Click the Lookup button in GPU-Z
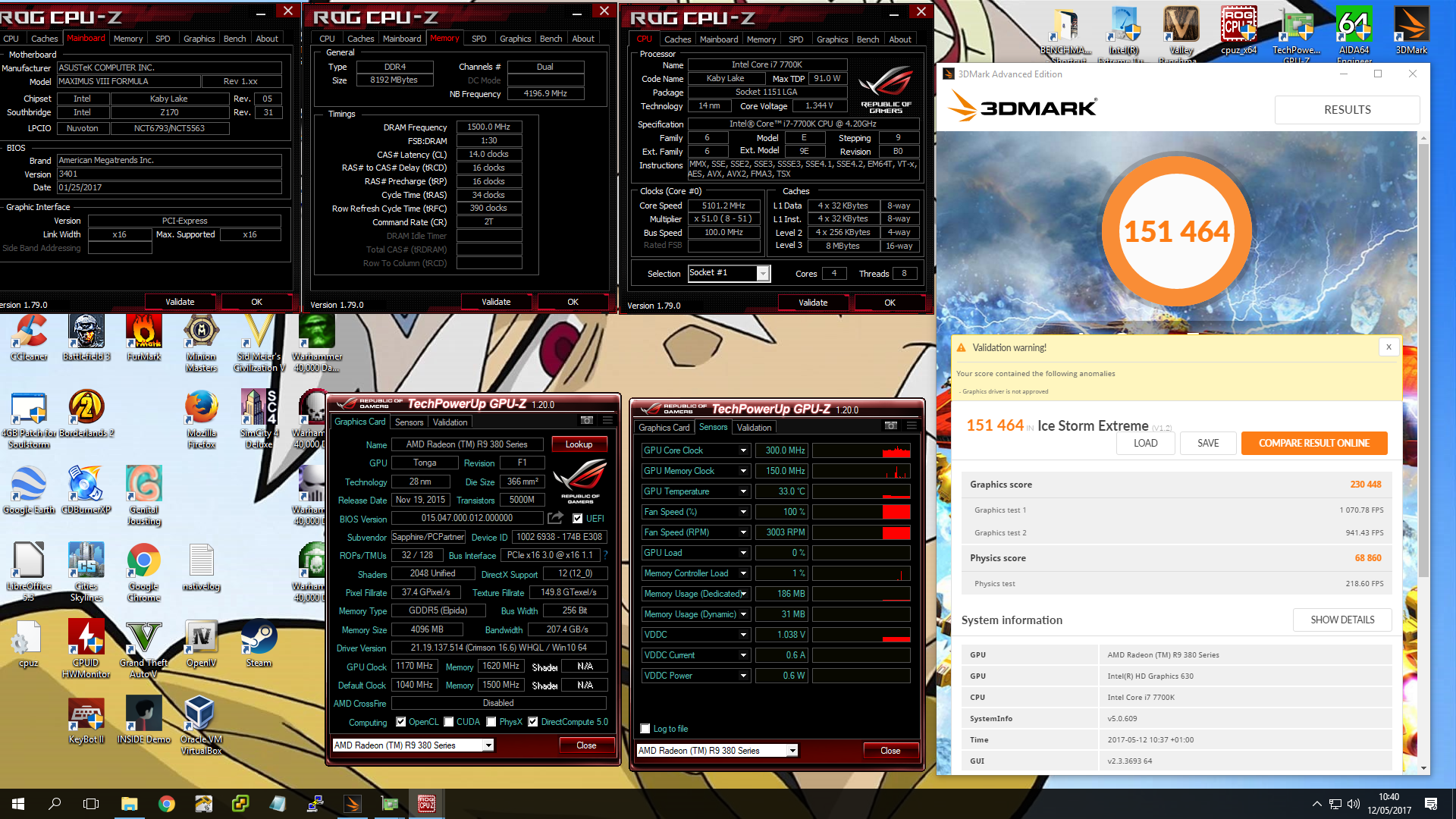Screen dimensions: 1456x819 579,444
